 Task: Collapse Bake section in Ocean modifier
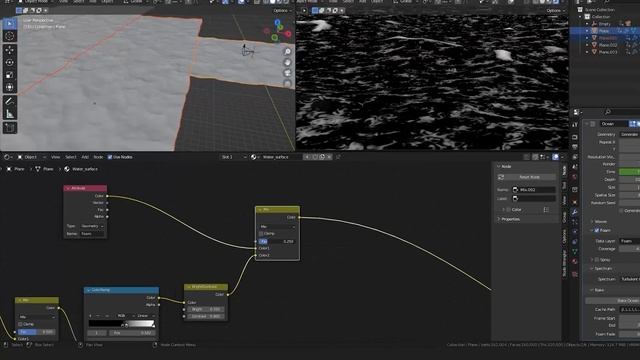coord(597,290)
